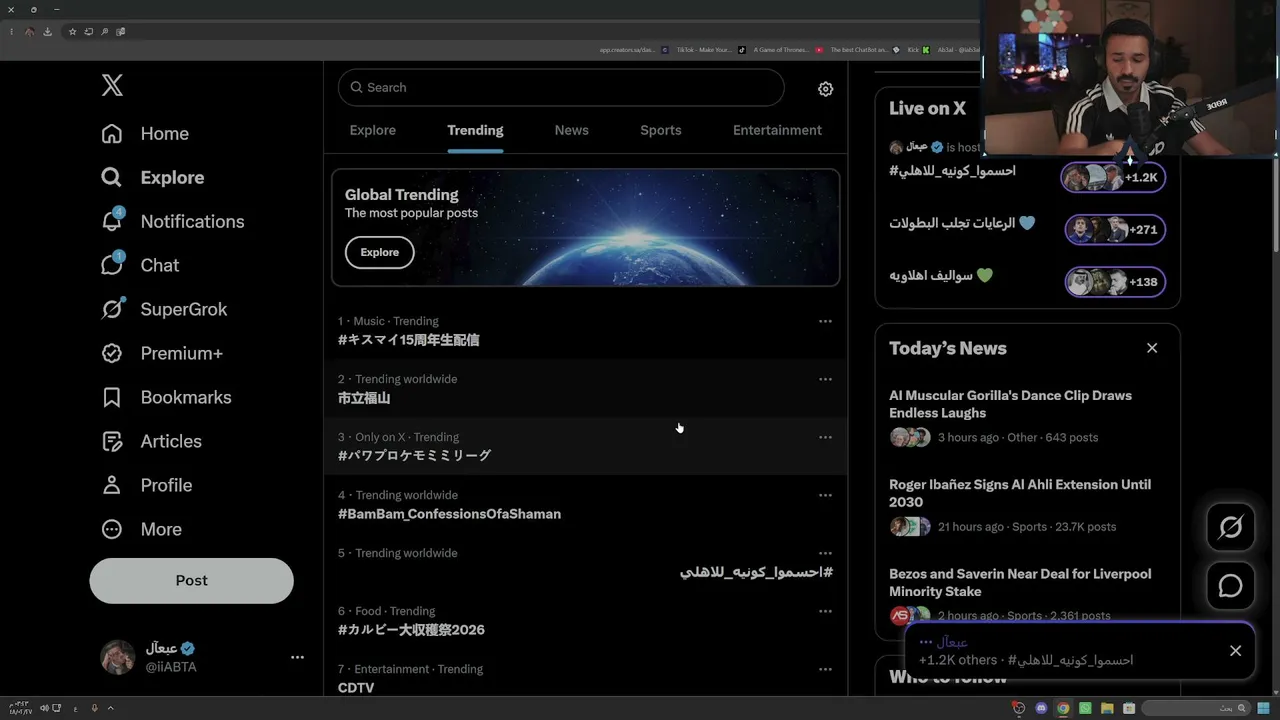Image resolution: width=1280 pixels, height=720 pixels.
Task: Open File Explorer from the taskbar
Action: pyautogui.click(x=1107, y=708)
